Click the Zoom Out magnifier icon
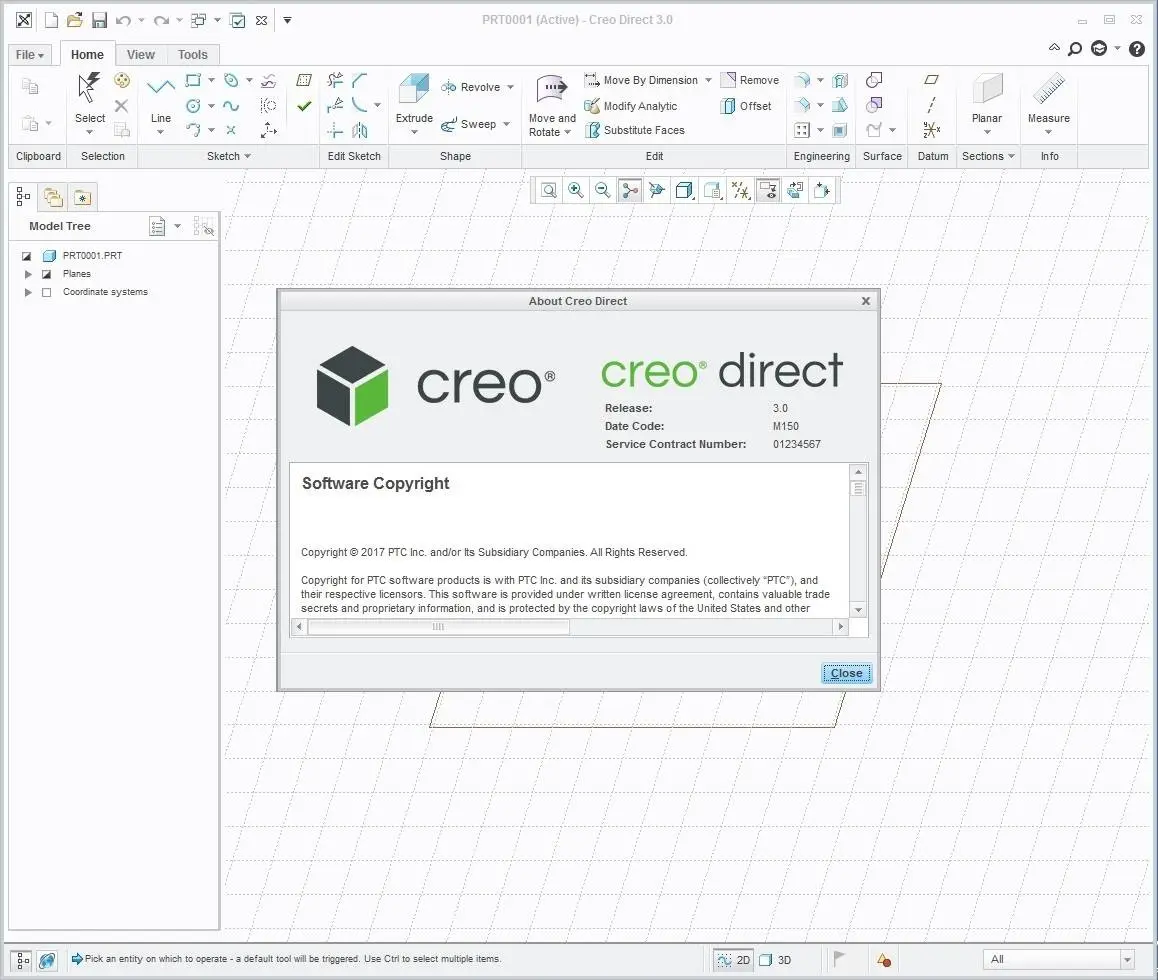The height and width of the screenshot is (980, 1158). pyautogui.click(x=603, y=191)
